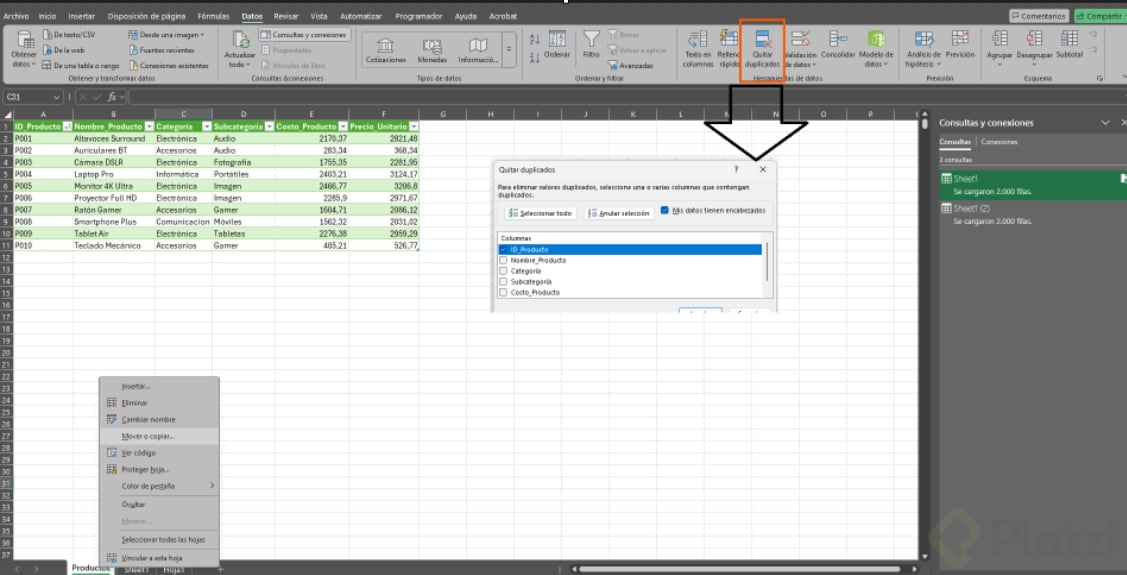1127x575 pixels.
Task: Uncheck Mis datos tienen encabezados
Action: 665,211
